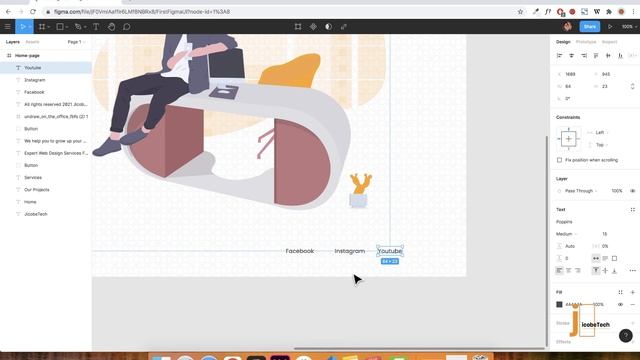Align selection horizontal centers
The image size is (640, 360).
pyautogui.click(x=571, y=55)
